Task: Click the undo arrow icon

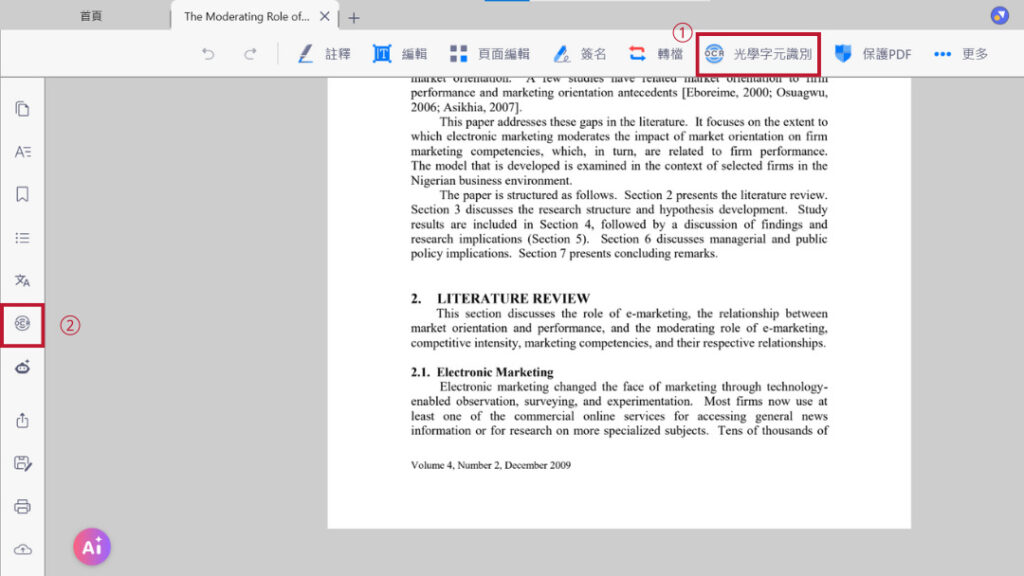Action: 208,54
